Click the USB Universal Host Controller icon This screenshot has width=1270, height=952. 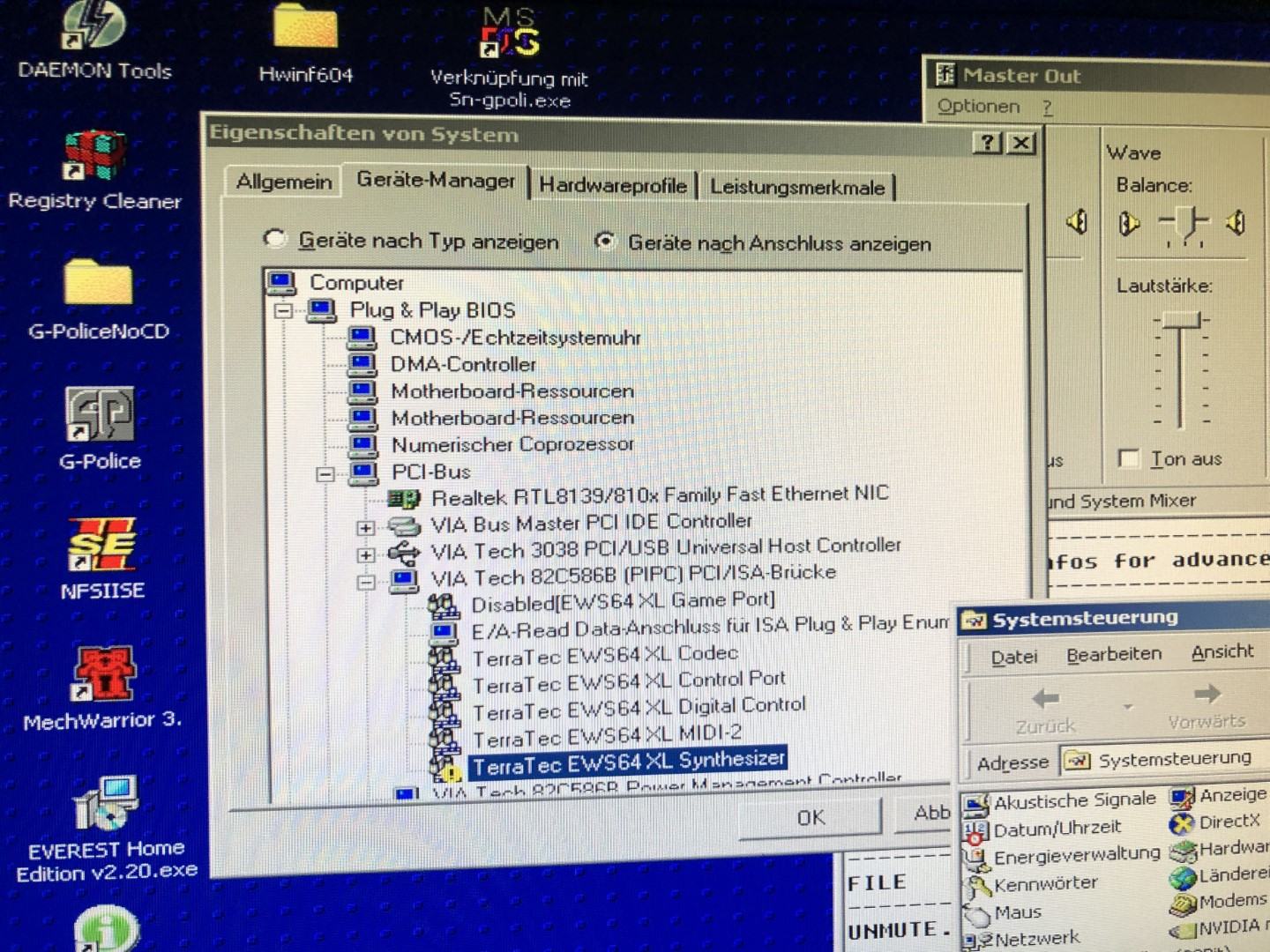pos(404,554)
